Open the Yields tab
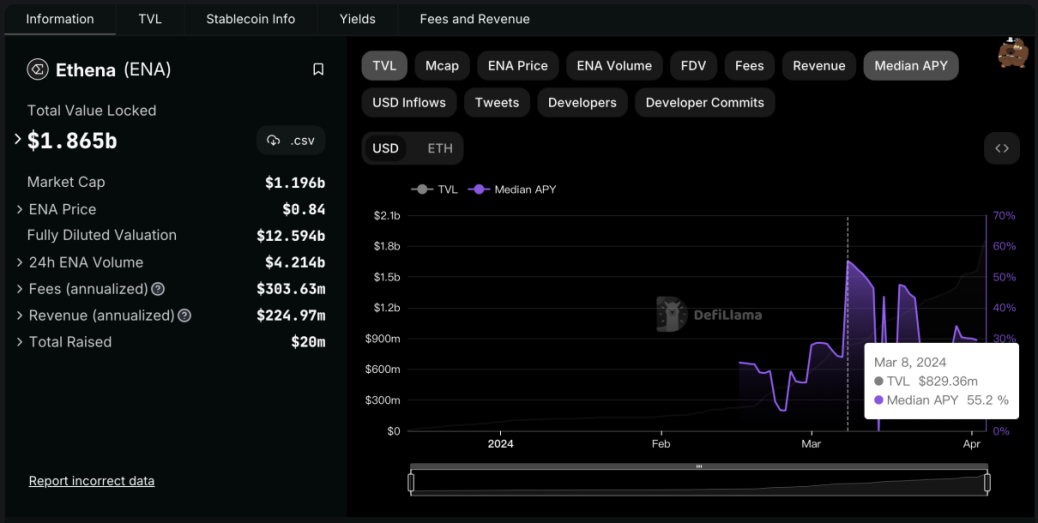Viewport: 1038px width, 523px height. click(x=357, y=19)
